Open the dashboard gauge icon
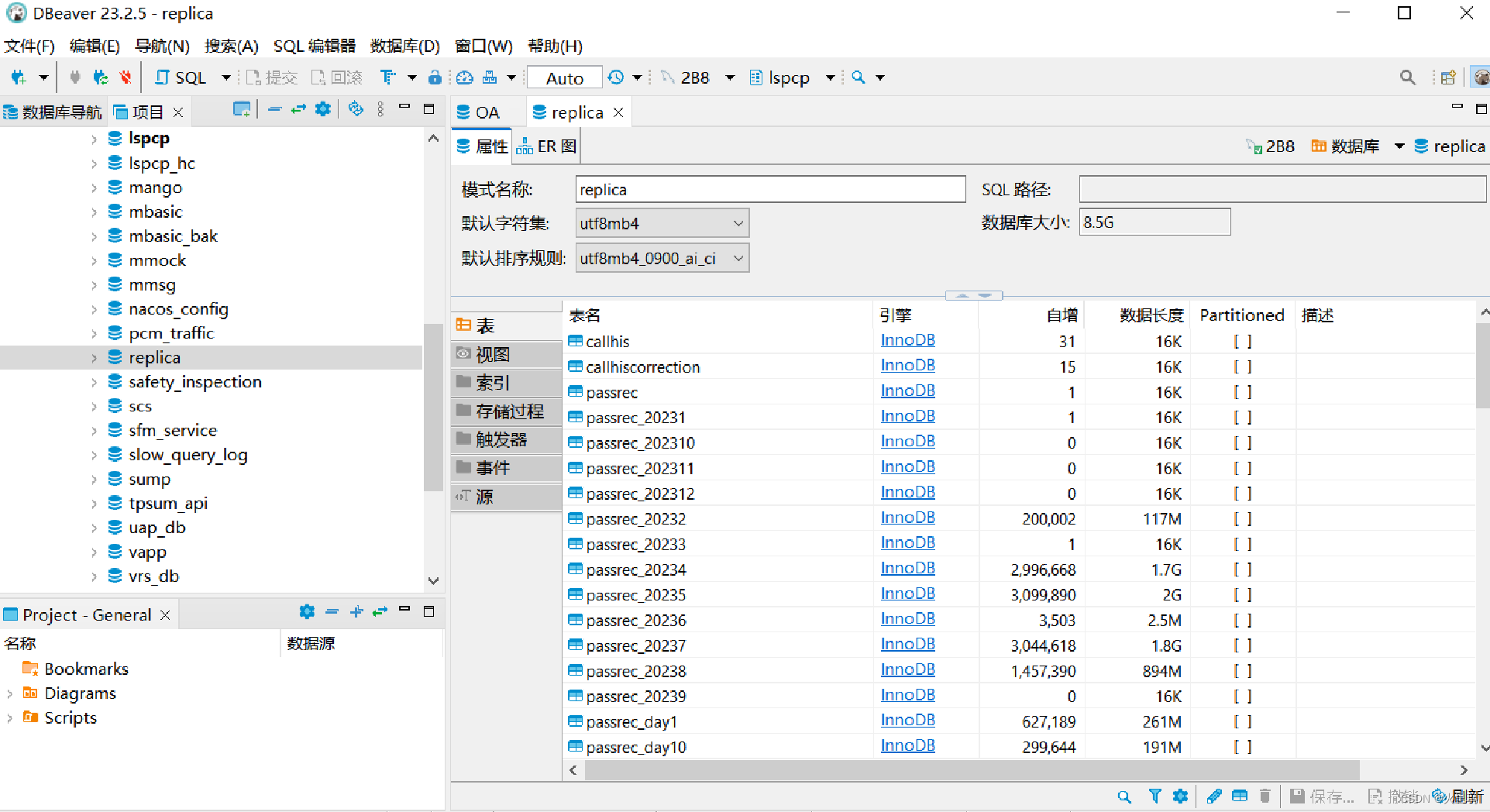 click(464, 77)
